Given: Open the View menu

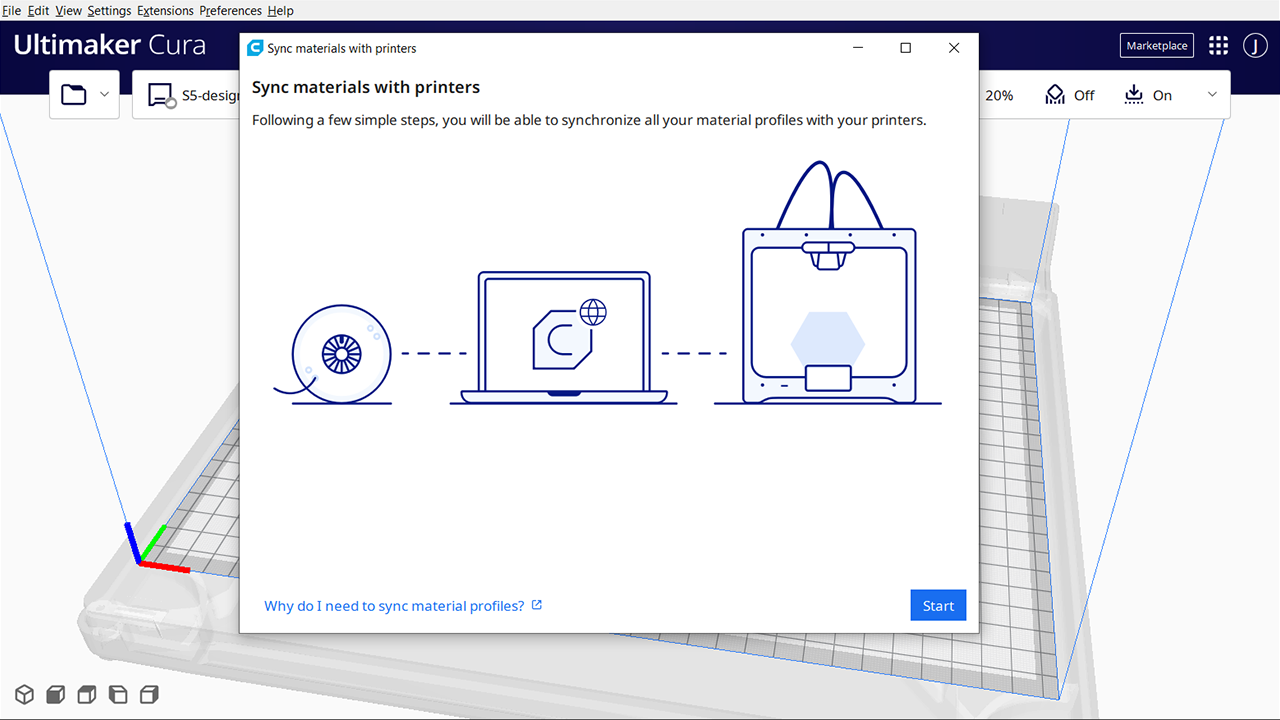Looking at the screenshot, I should pos(69,11).
